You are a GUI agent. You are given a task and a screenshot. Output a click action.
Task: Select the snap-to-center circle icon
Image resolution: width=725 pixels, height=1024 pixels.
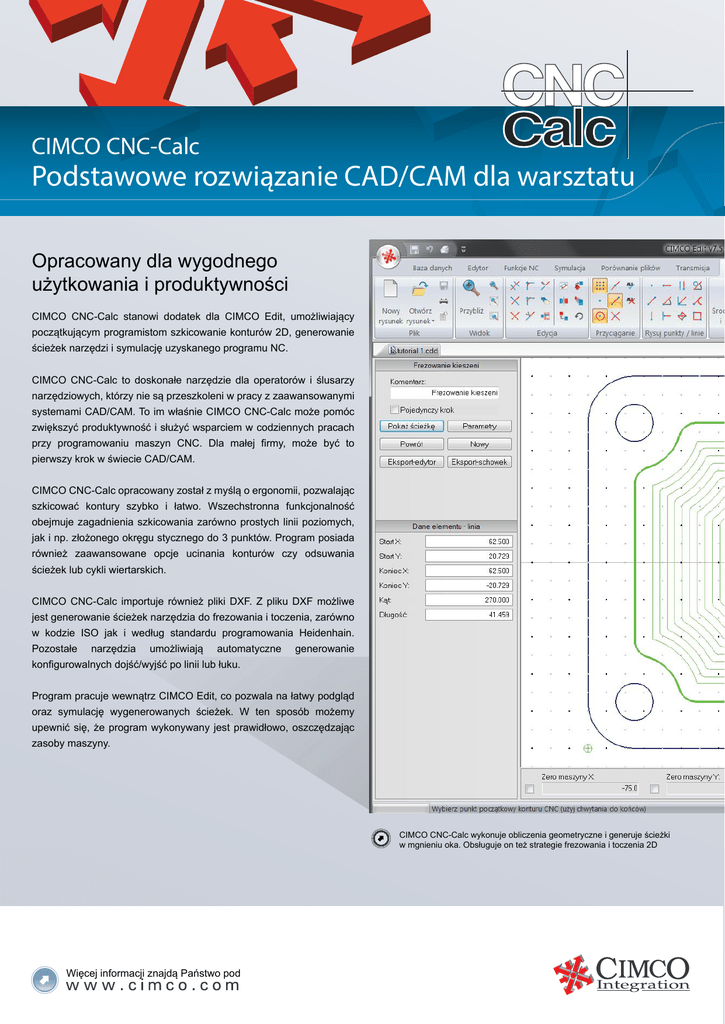coord(600,315)
